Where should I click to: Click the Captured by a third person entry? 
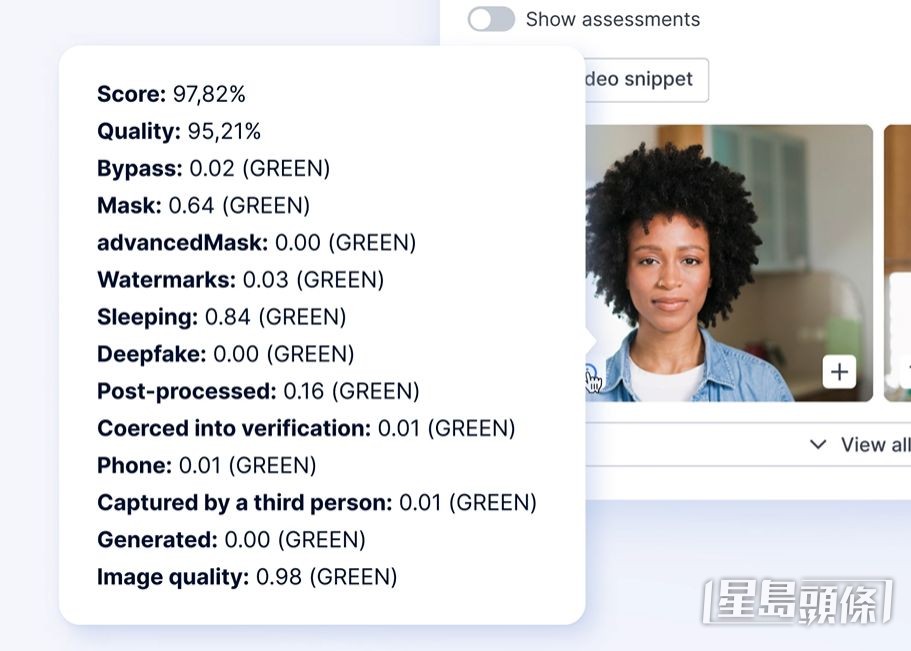tap(316, 502)
